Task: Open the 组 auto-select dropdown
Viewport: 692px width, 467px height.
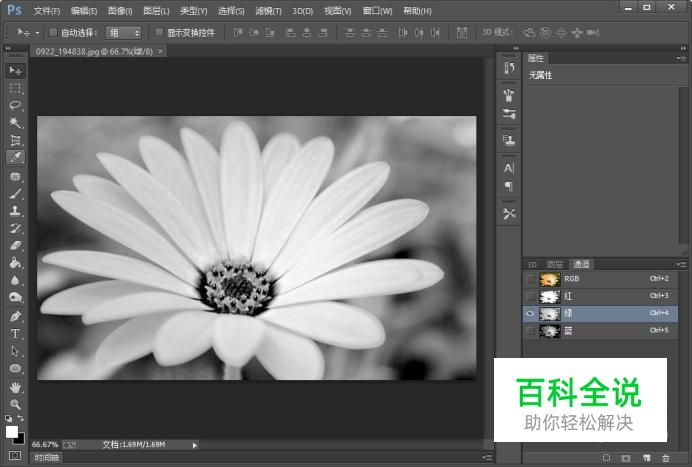Action: pyautogui.click(x=124, y=33)
